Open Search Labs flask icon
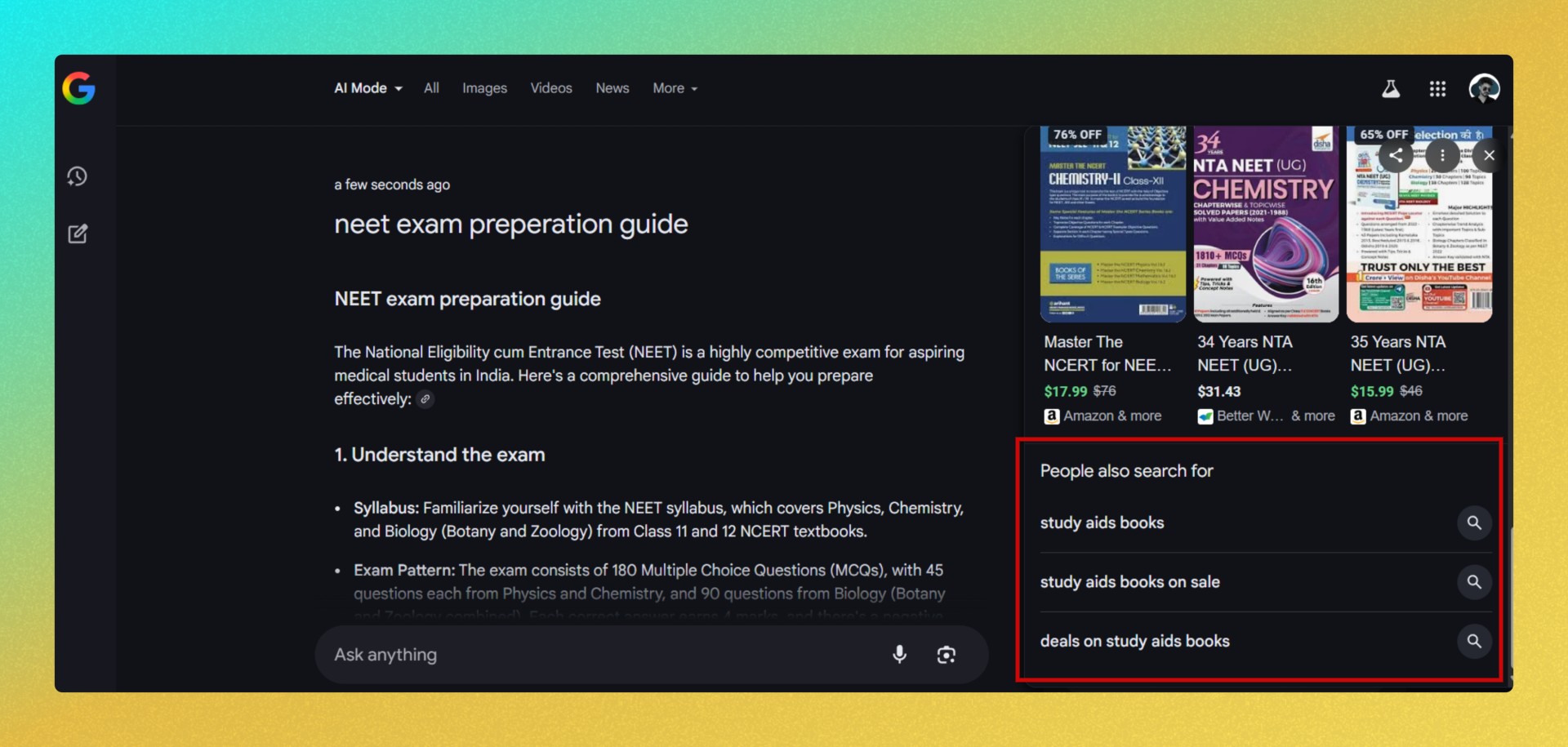This screenshot has height=747, width=1568. (x=1390, y=89)
